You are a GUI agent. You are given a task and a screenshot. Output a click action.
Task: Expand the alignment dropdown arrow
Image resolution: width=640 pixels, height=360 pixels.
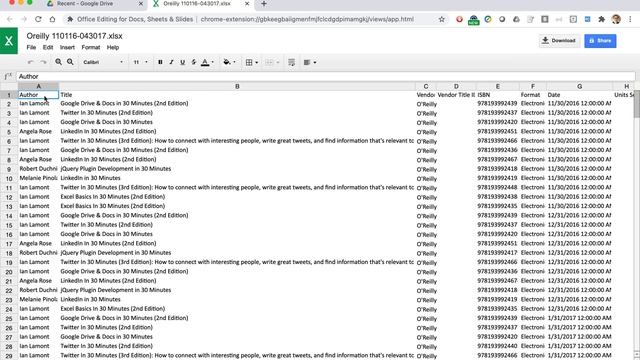point(315,62)
